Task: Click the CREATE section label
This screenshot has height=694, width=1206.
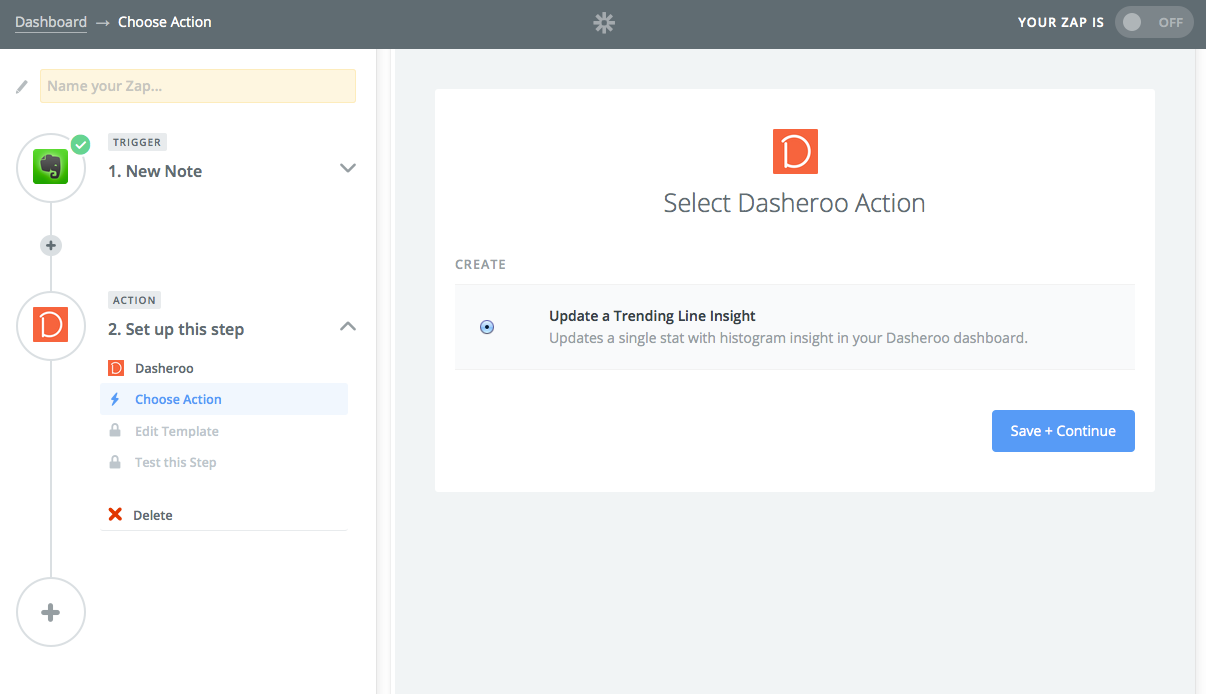Action: pyautogui.click(x=480, y=265)
